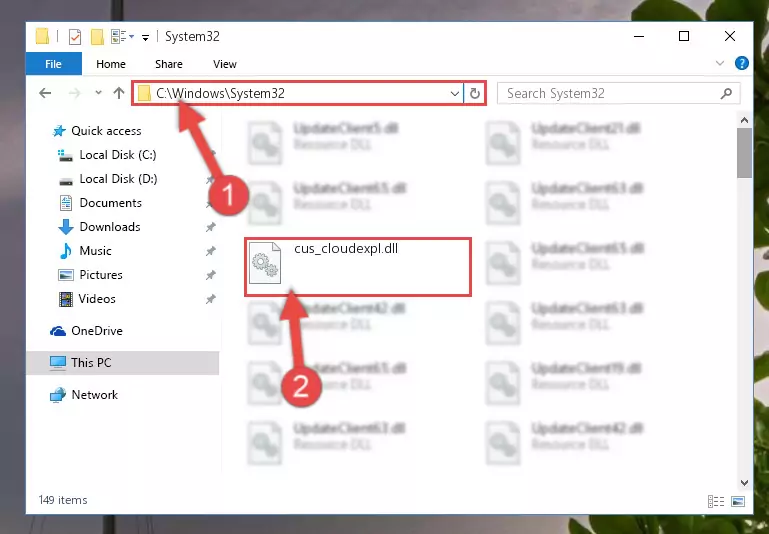The width and height of the screenshot is (769, 534).
Task: Go up one folder level
Action: [x=119, y=93]
